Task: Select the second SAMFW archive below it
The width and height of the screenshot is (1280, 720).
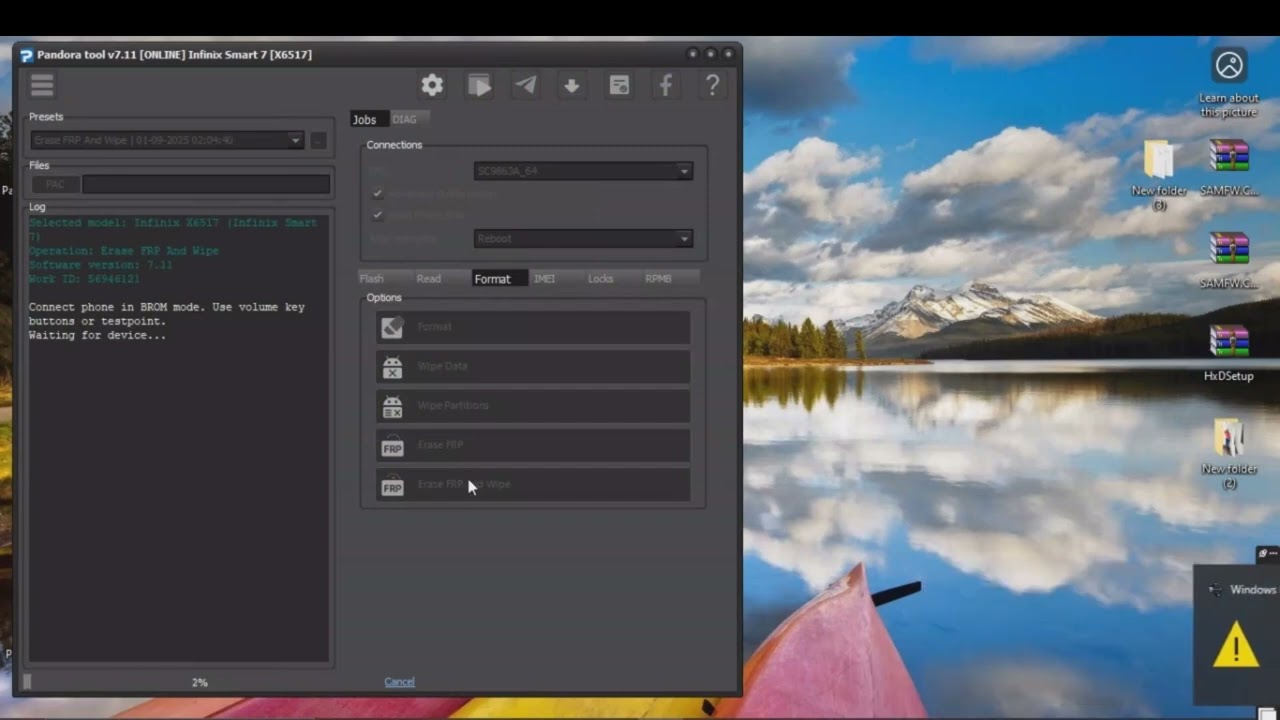Action: pos(1229,260)
